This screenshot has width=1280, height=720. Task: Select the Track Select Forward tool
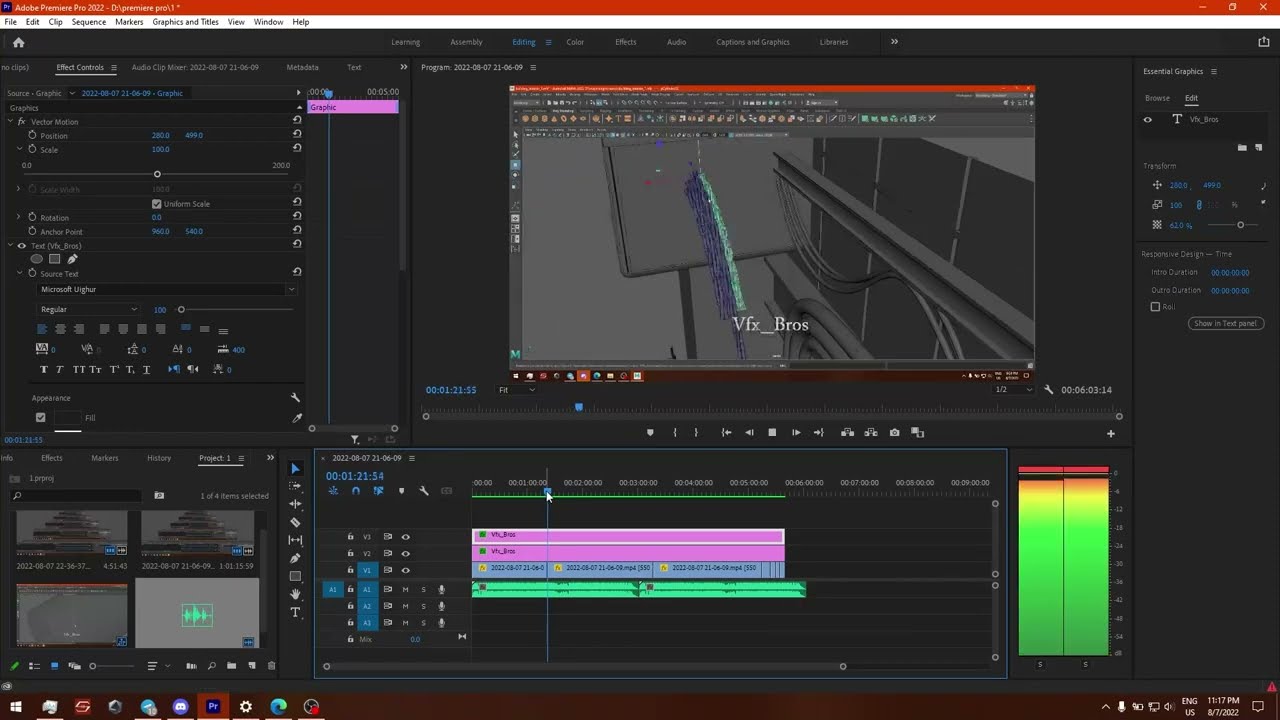click(295, 486)
